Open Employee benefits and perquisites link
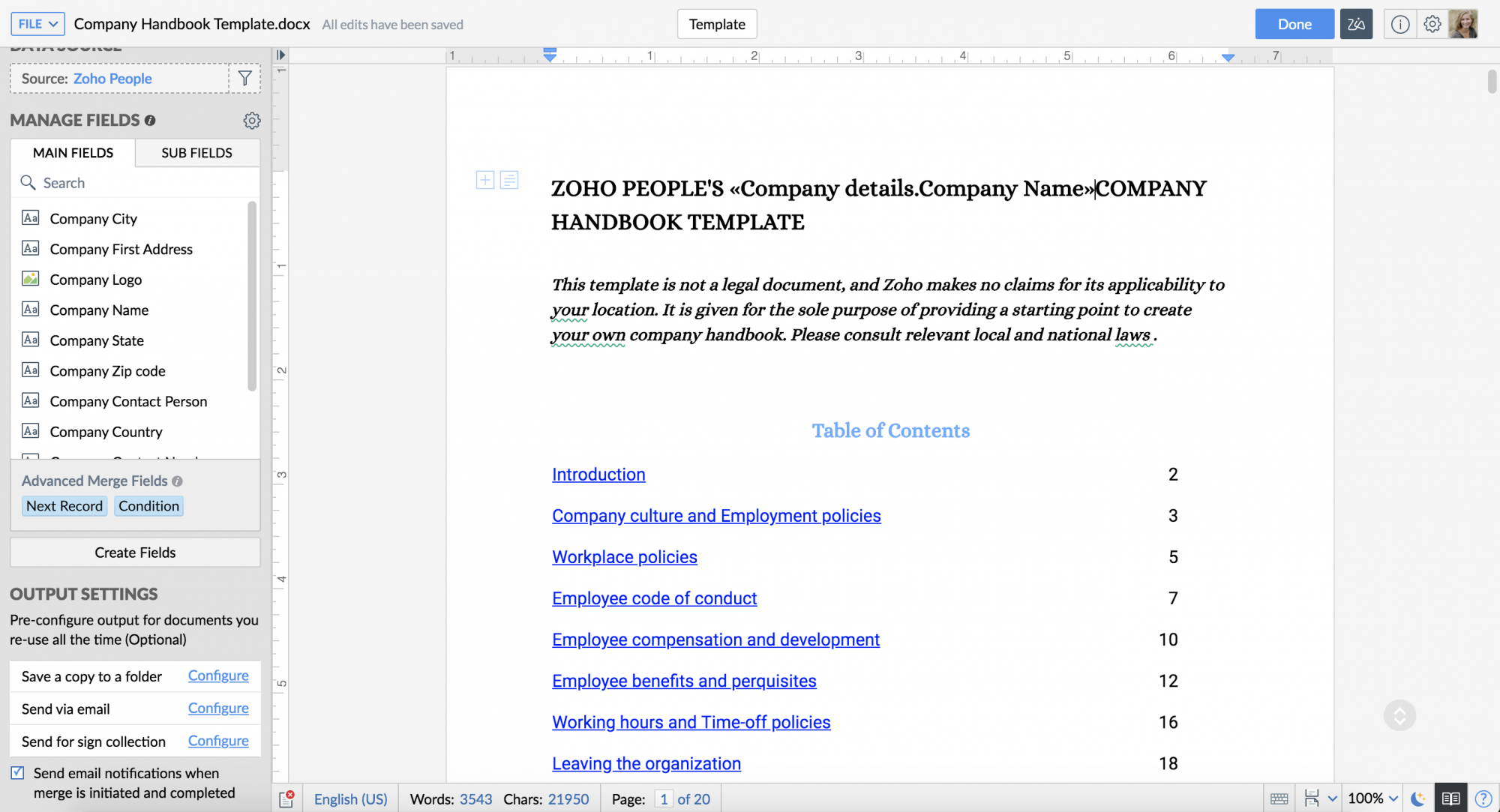Image resolution: width=1500 pixels, height=812 pixels. (684, 681)
